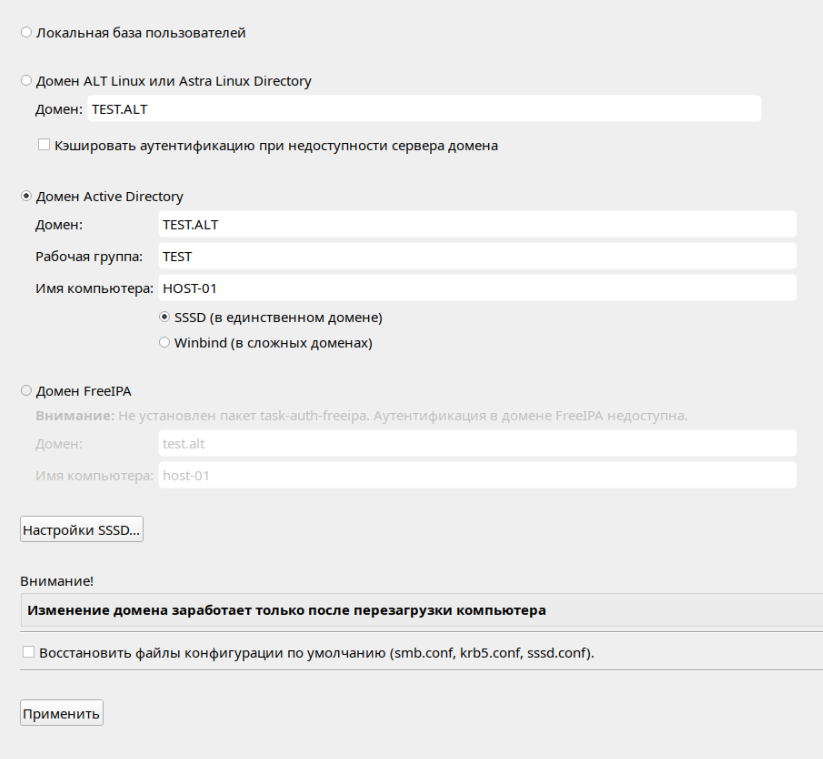
Task: Click the Active Directory Домен input field
Action: click(x=478, y=224)
